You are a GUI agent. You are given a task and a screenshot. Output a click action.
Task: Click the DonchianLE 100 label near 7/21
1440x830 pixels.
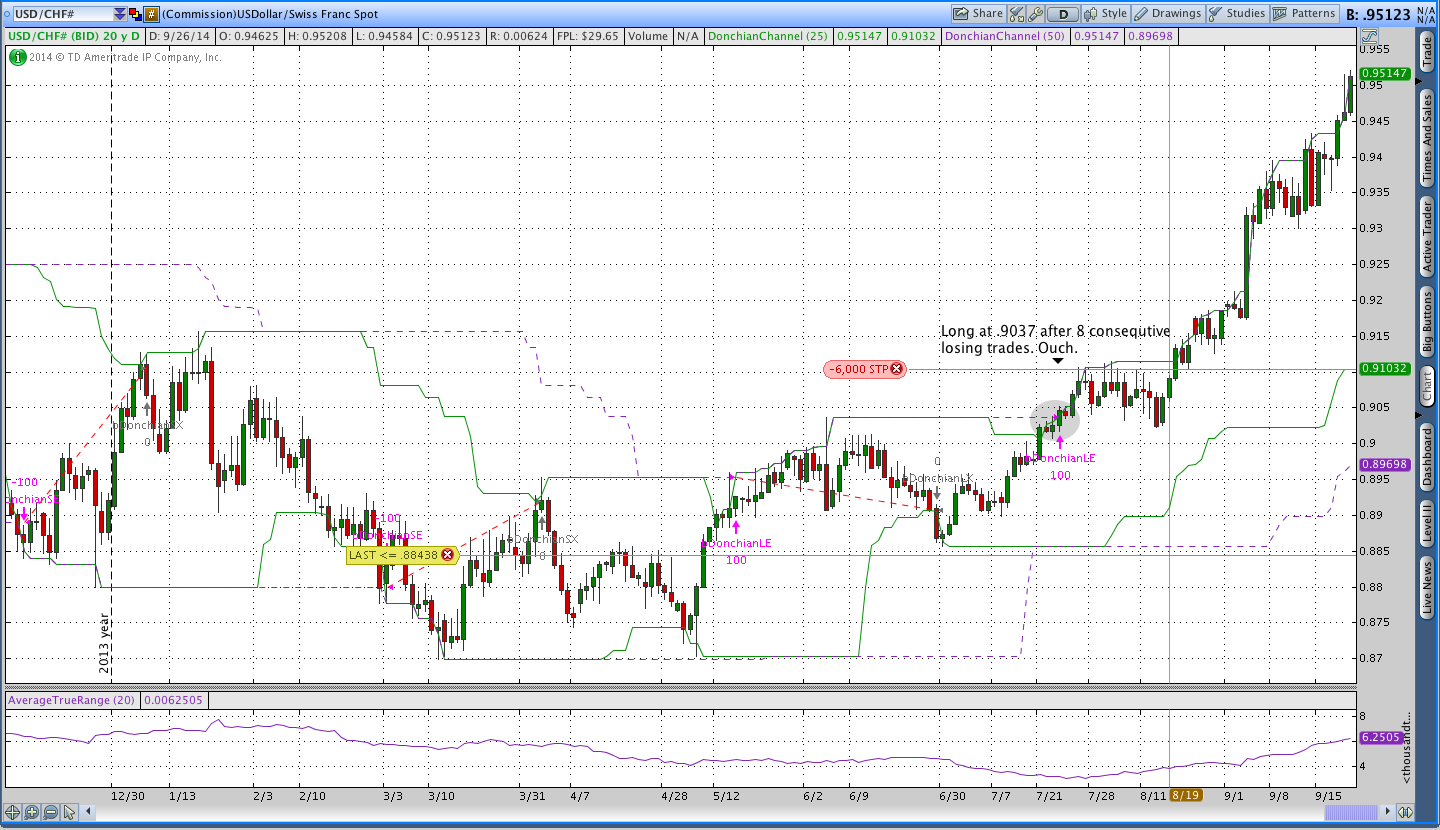pyautogui.click(x=1062, y=466)
